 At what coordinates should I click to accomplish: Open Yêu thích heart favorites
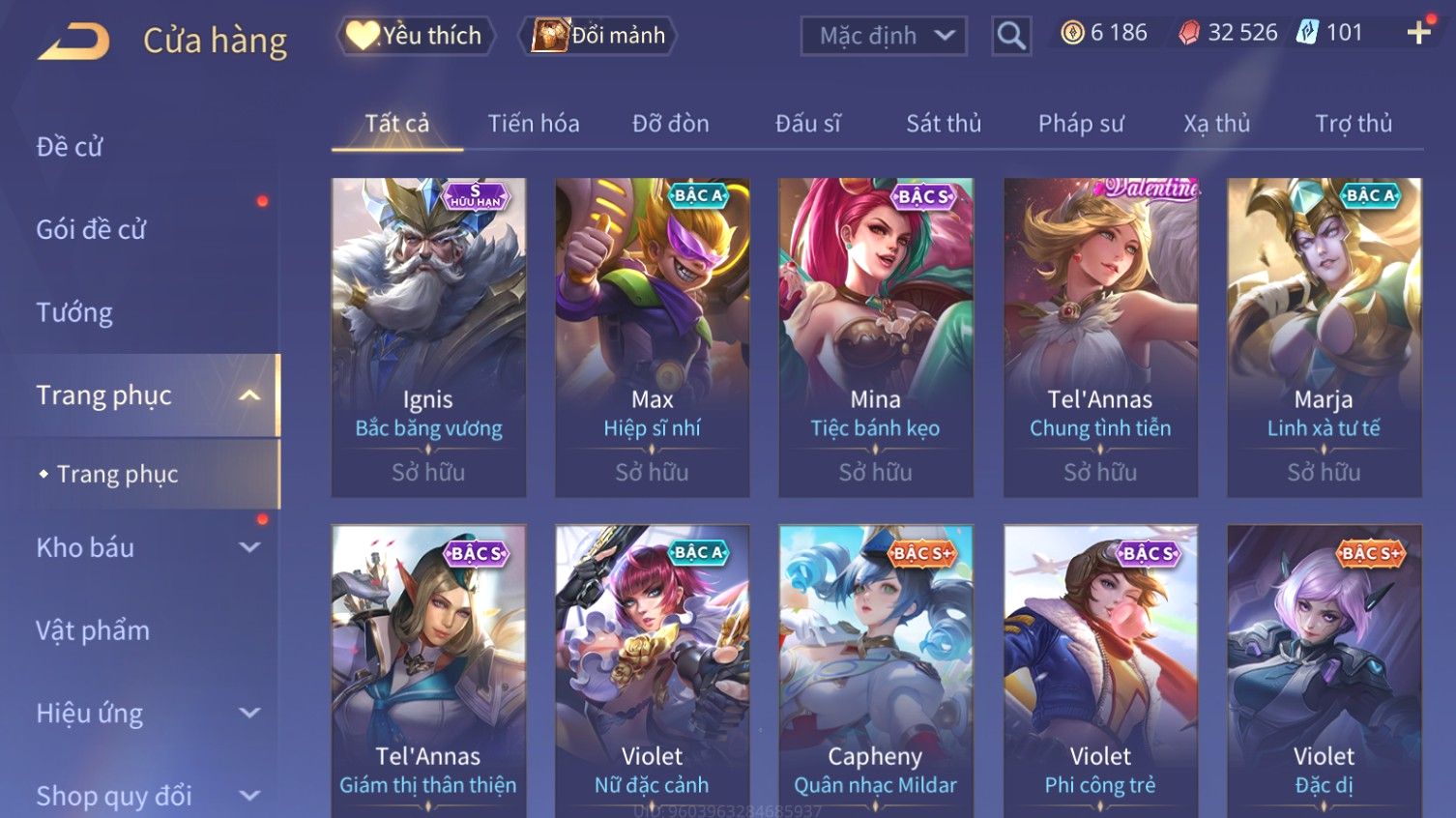point(416,36)
